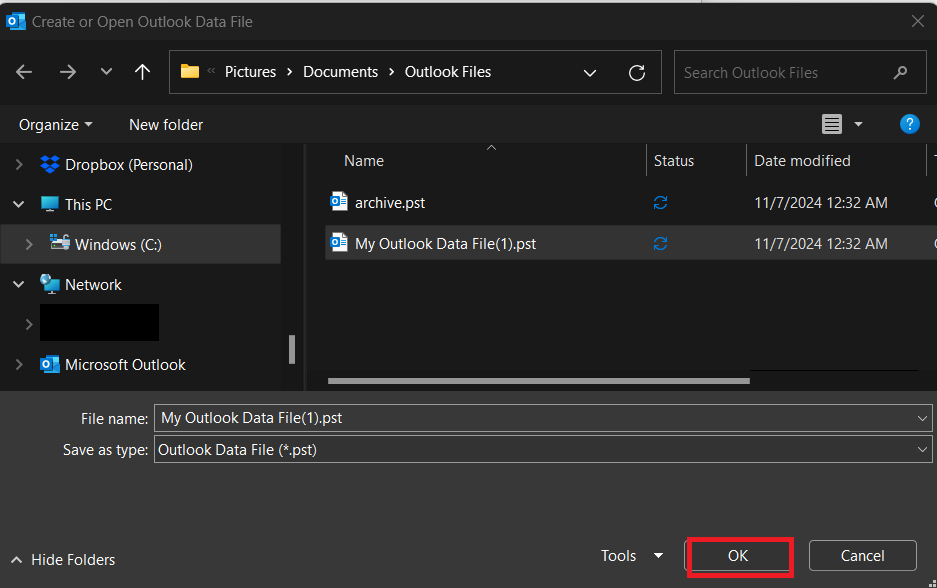Select Outlook Files in the breadcrumb path

tap(448, 72)
